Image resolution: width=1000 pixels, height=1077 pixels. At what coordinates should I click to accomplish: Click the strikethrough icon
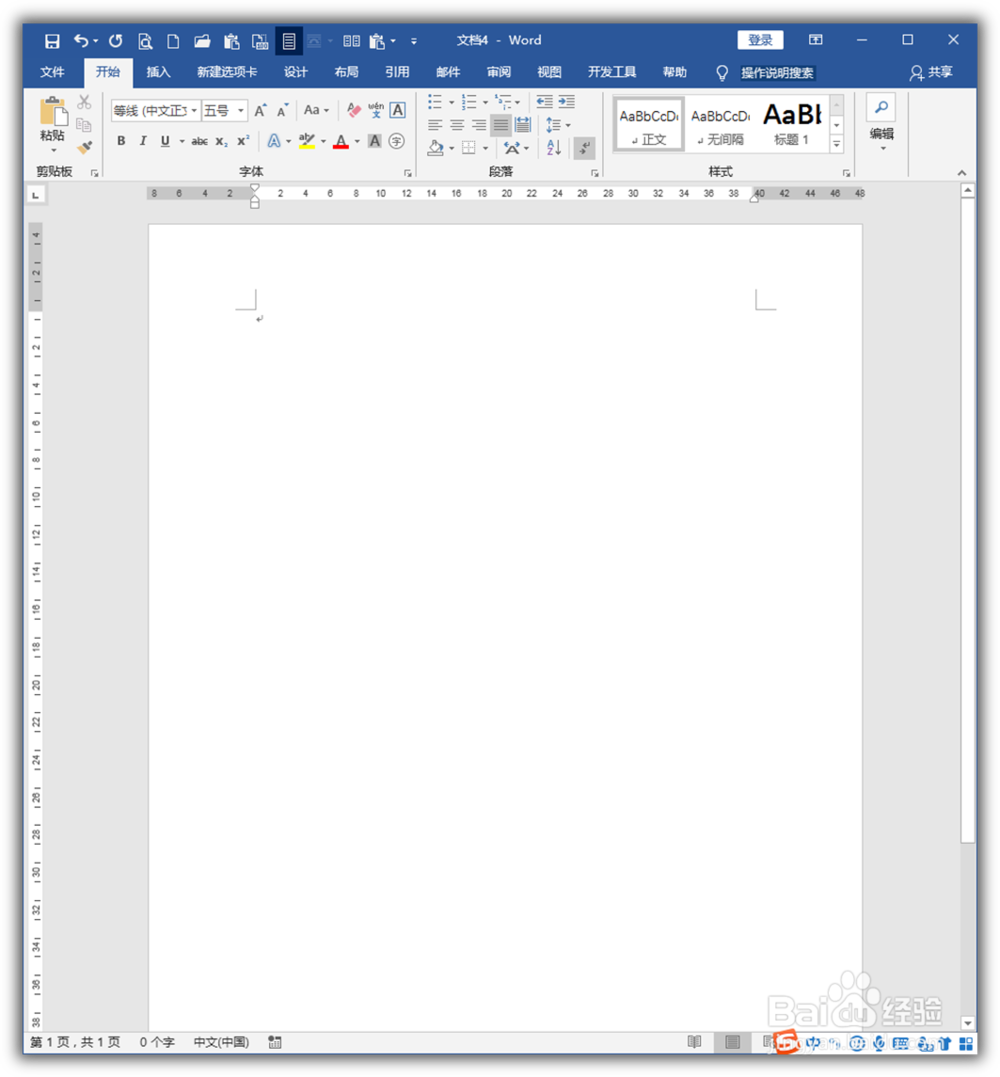pyautogui.click(x=199, y=141)
